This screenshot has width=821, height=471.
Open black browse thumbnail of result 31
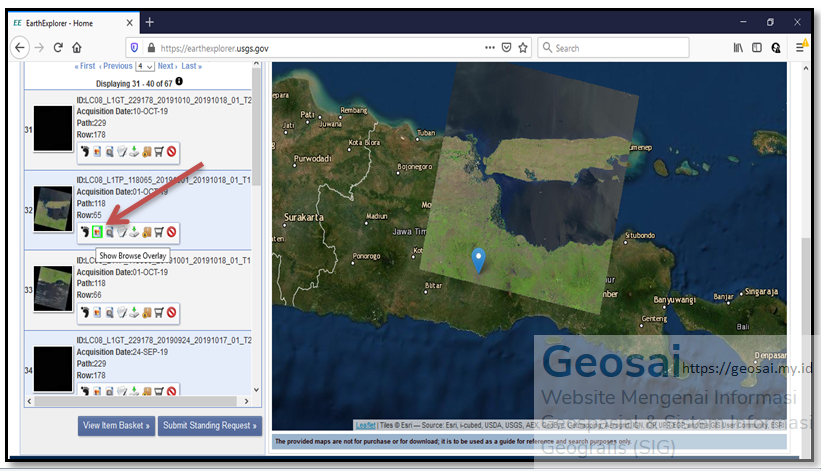53,128
